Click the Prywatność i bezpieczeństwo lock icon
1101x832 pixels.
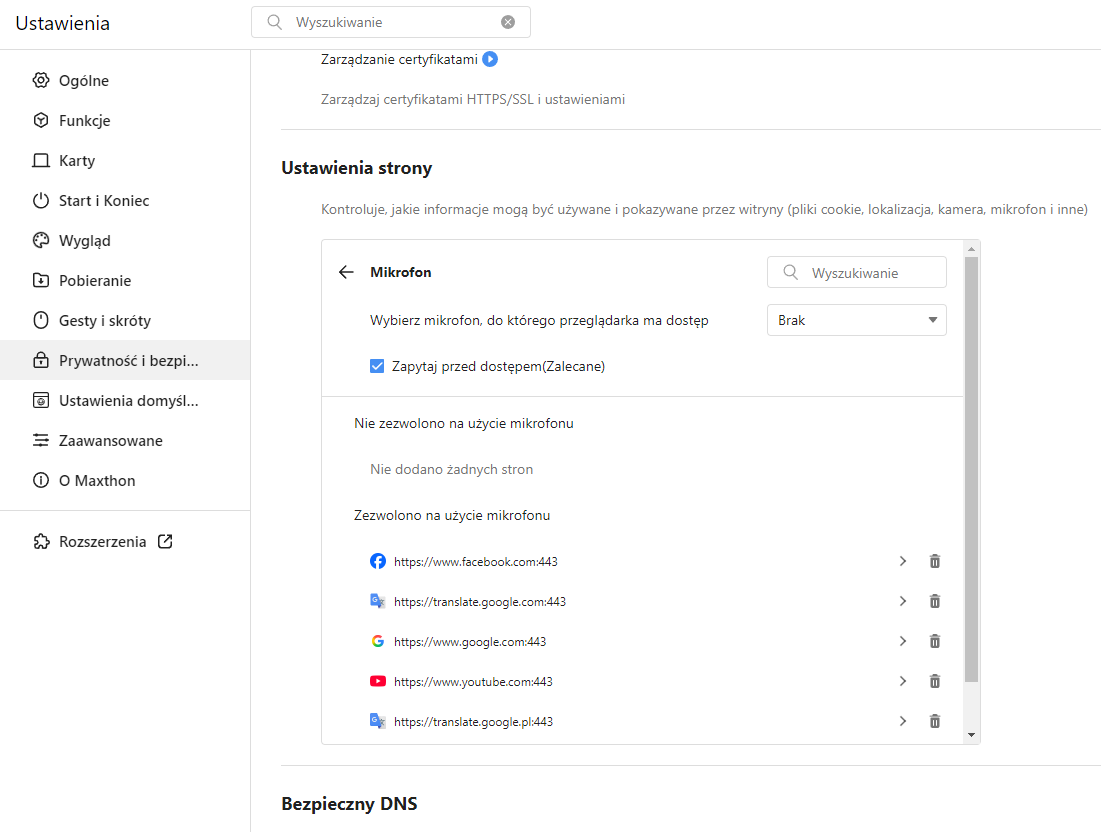pyautogui.click(x=41, y=360)
